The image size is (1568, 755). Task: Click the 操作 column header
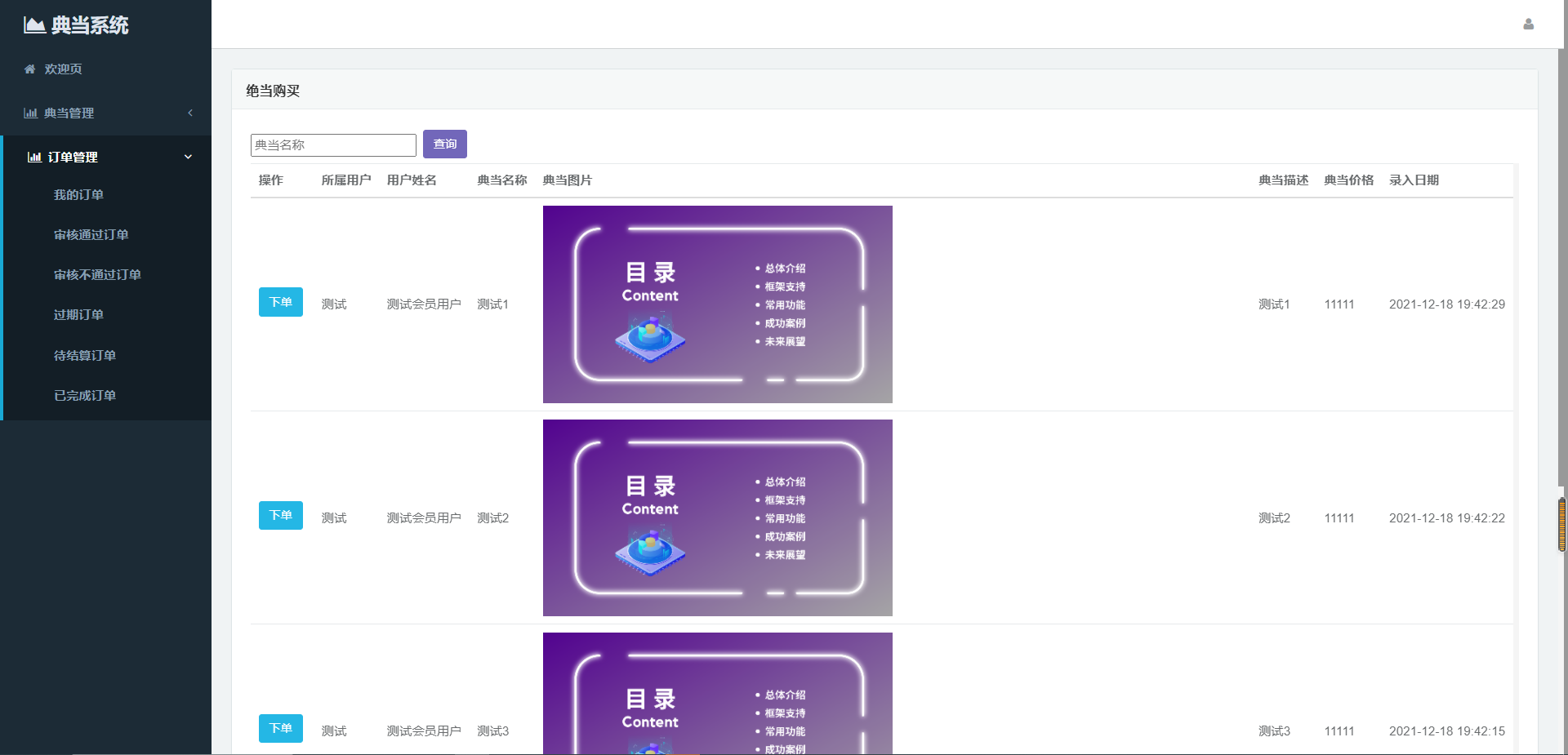[x=271, y=180]
